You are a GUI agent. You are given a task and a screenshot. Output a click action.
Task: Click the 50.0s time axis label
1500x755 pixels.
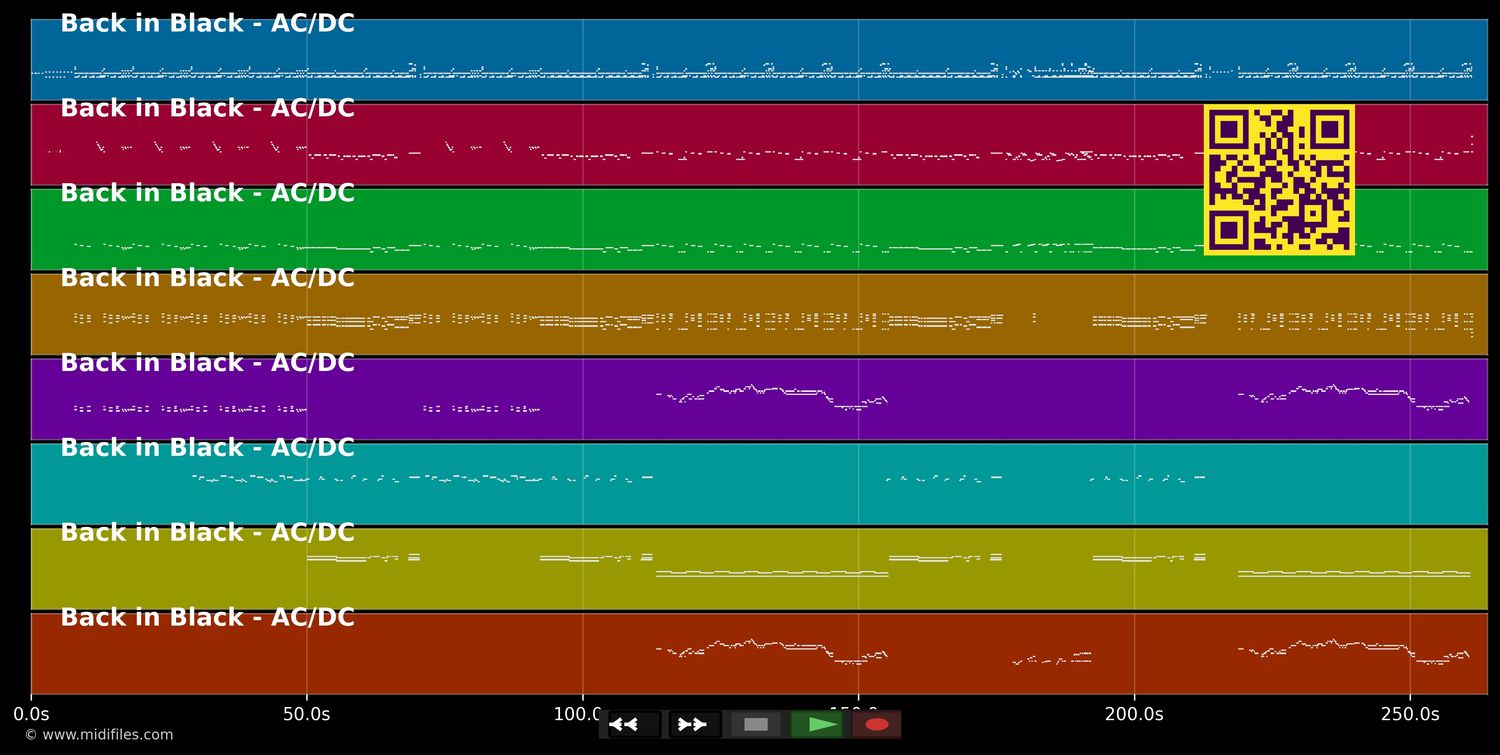coord(306,715)
